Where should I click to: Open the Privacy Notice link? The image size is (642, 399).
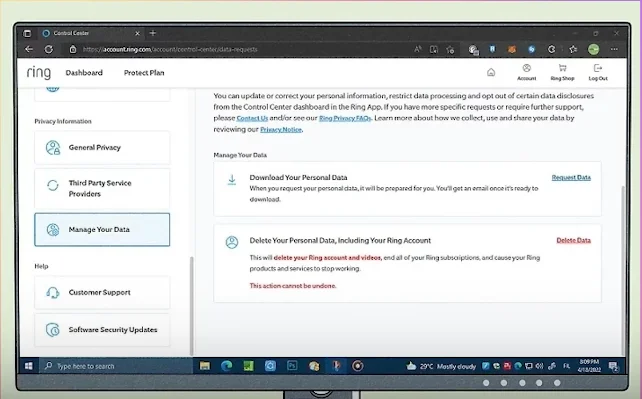click(x=281, y=129)
